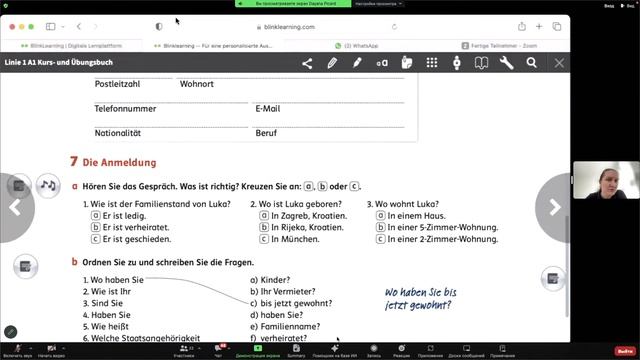Click the Safari share button
640x360 pixels.
522,27
